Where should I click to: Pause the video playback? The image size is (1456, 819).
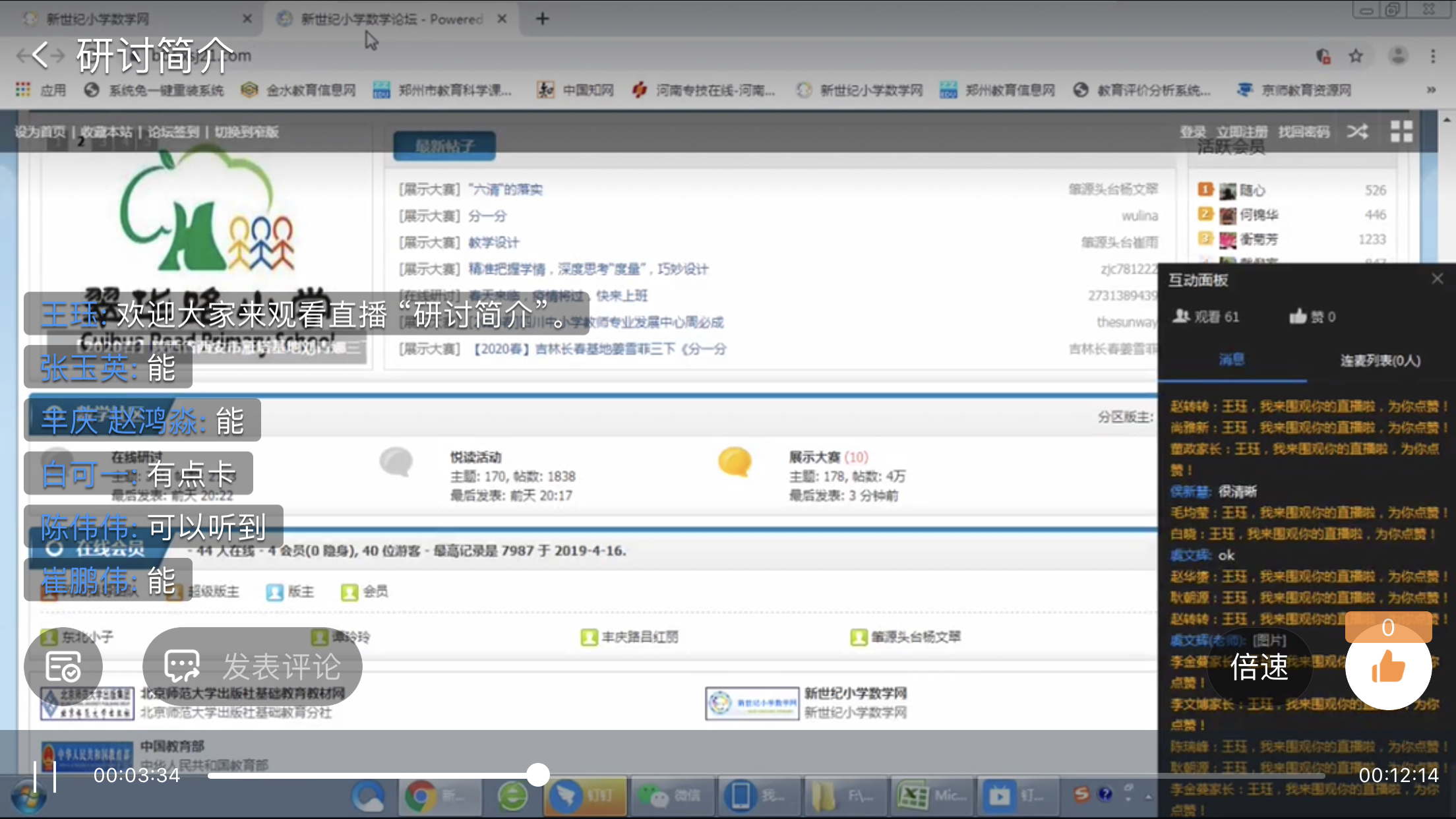point(45,776)
